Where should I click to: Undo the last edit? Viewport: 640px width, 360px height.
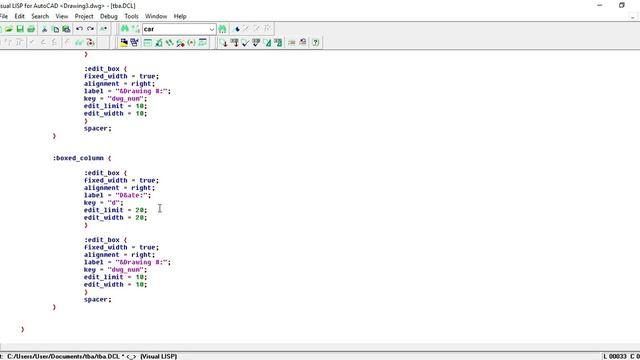(x=79, y=29)
